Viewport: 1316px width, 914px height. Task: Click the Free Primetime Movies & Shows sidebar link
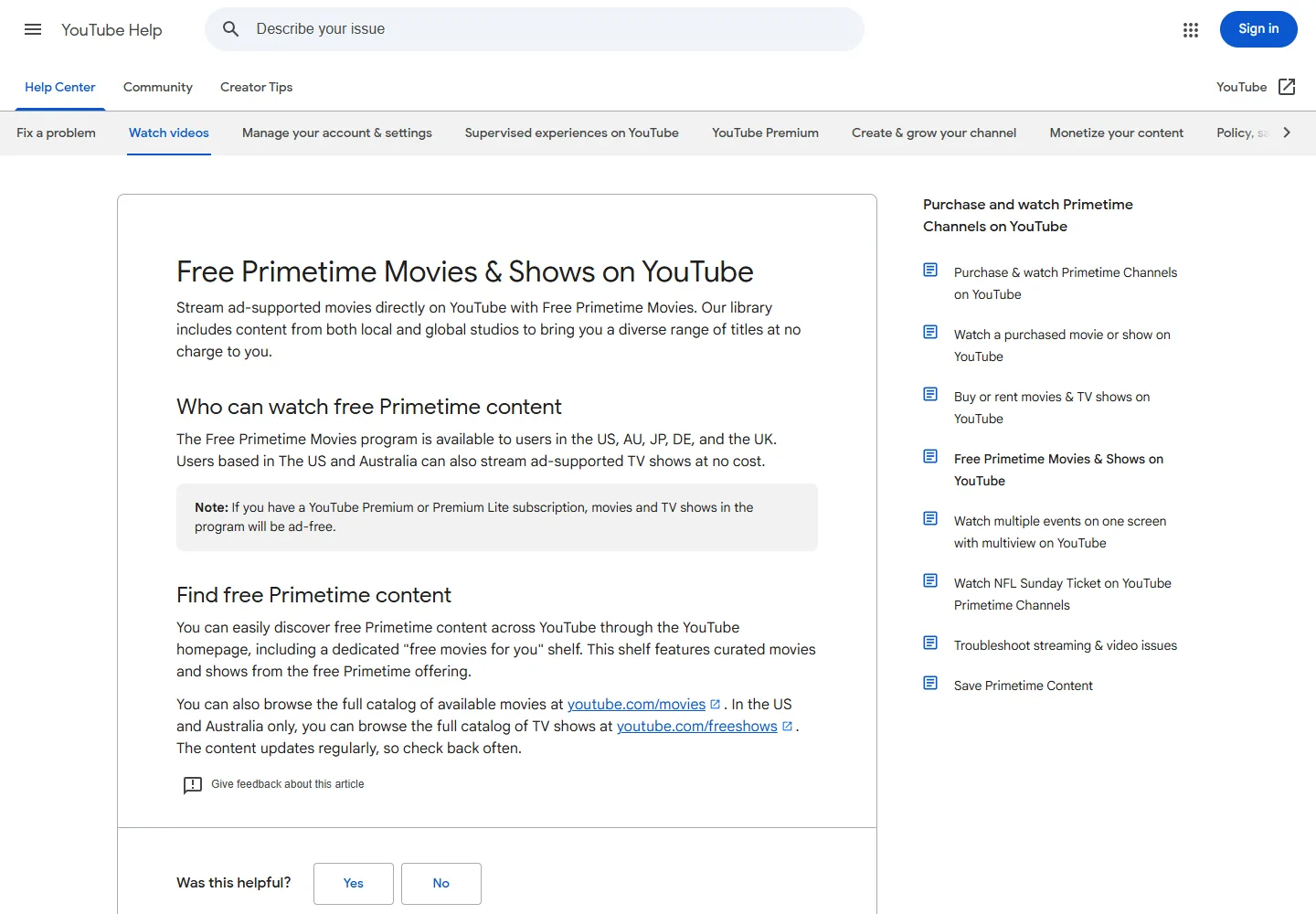tap(1058, 470)
